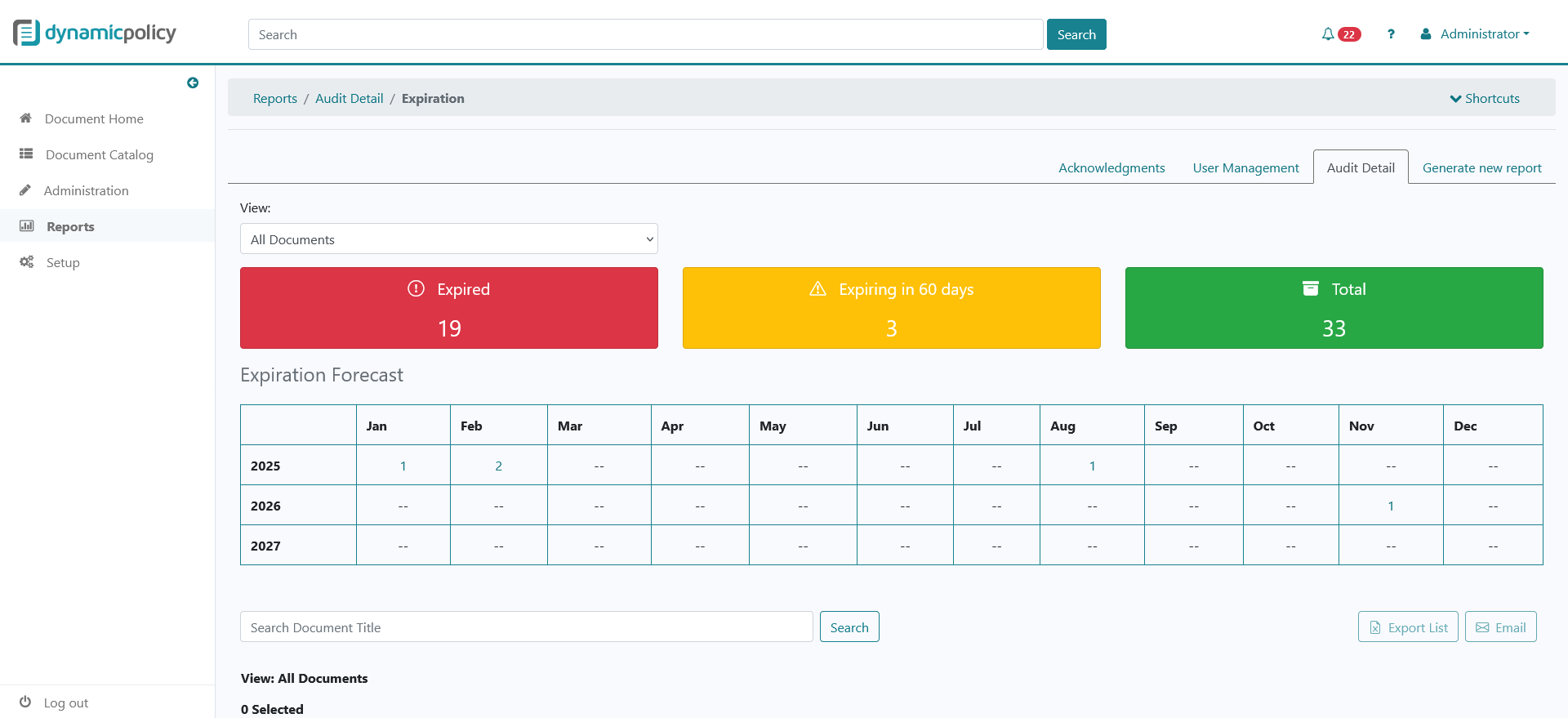Click the Export List spreadsheet icon

click(1375, 627)
